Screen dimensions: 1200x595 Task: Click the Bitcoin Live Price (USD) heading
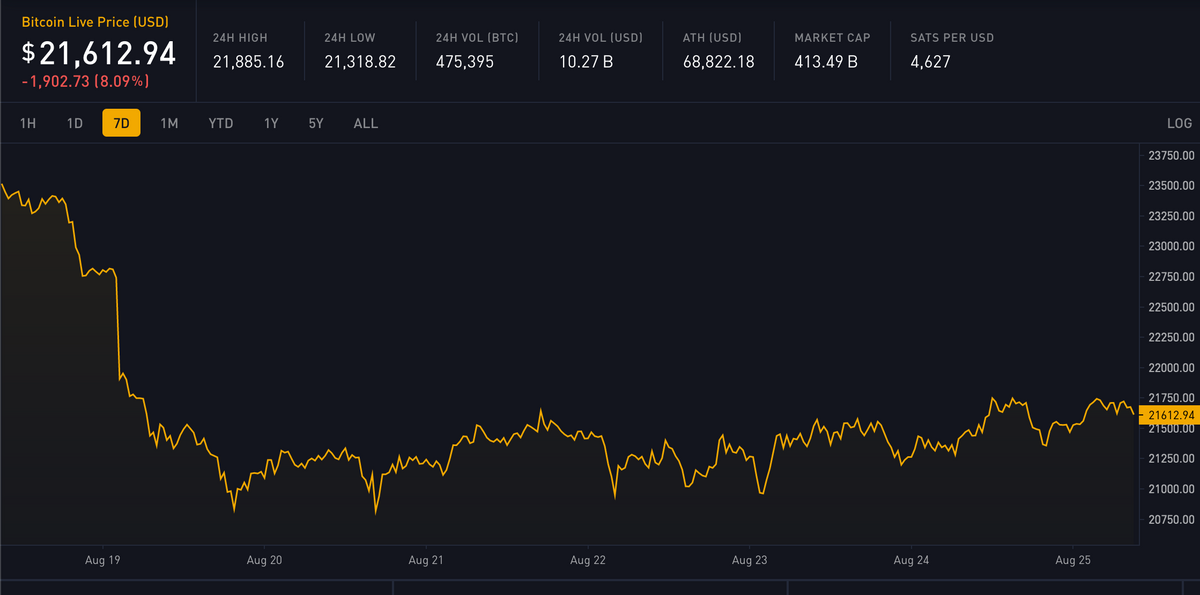coord(96,22)
